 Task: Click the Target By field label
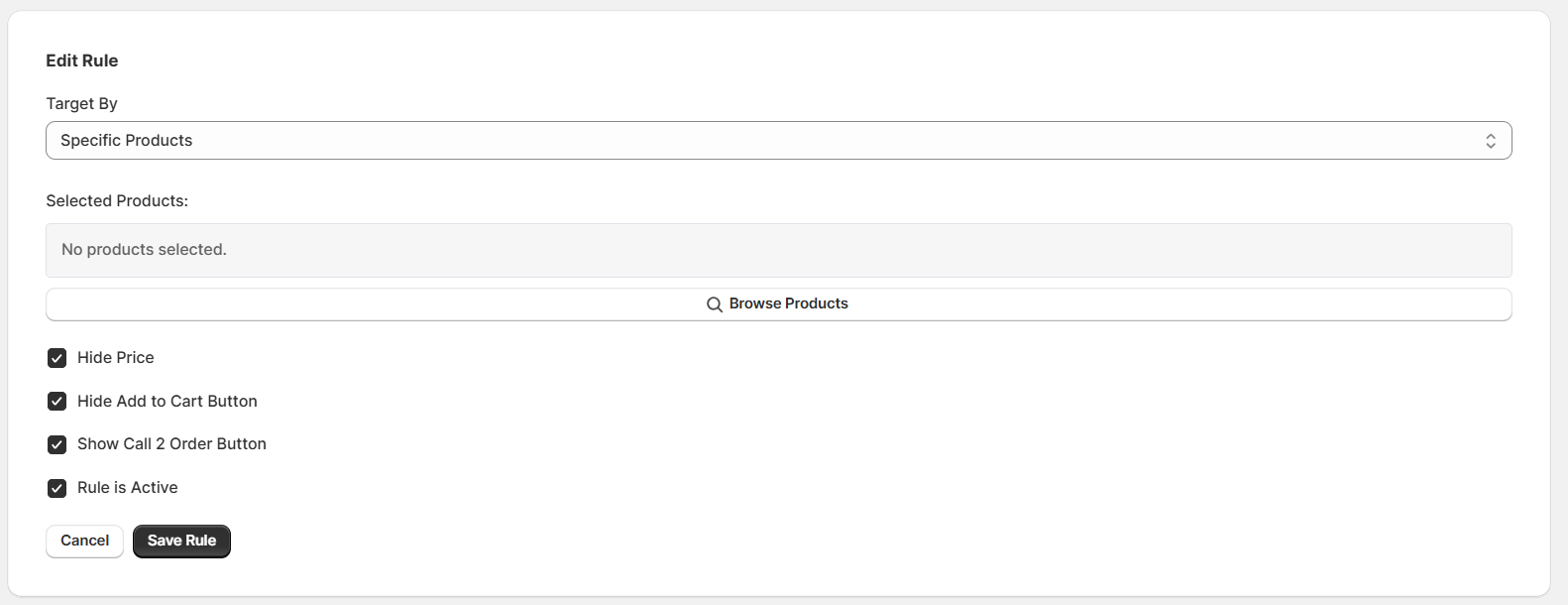pyautogui.click(x=81, y=104)
